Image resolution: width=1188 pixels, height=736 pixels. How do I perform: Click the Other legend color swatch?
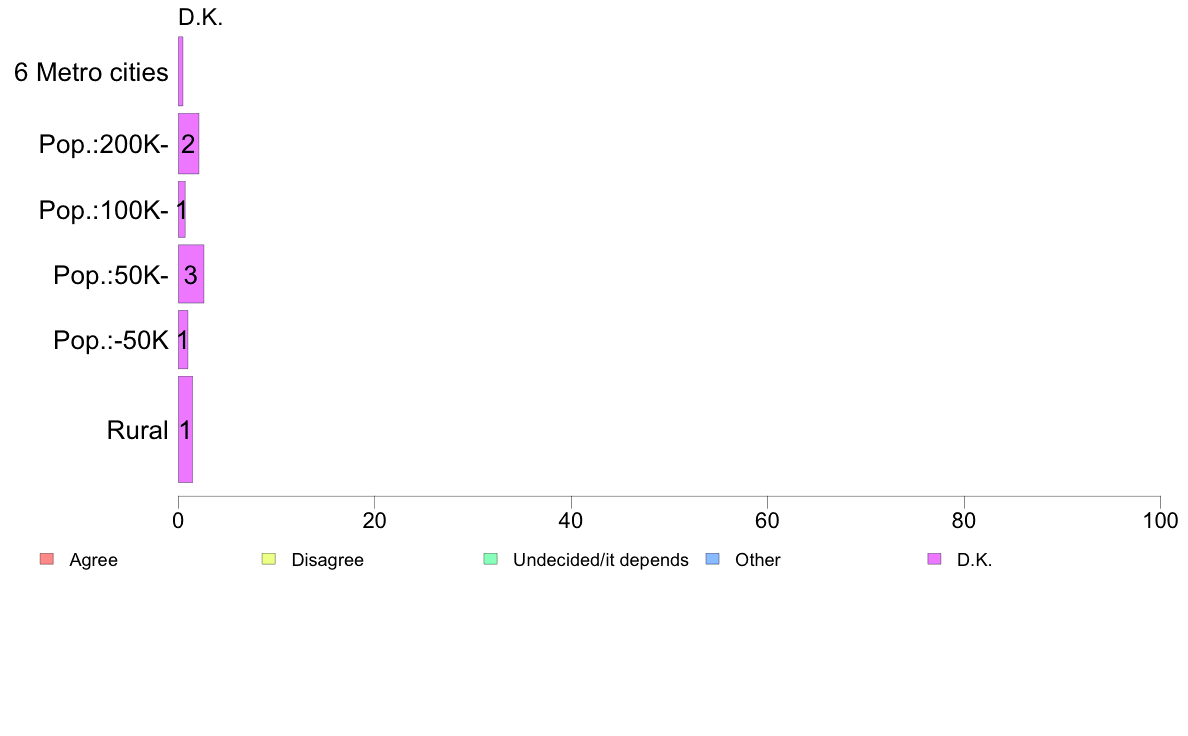pyautogui.click(x=713, y=559)
